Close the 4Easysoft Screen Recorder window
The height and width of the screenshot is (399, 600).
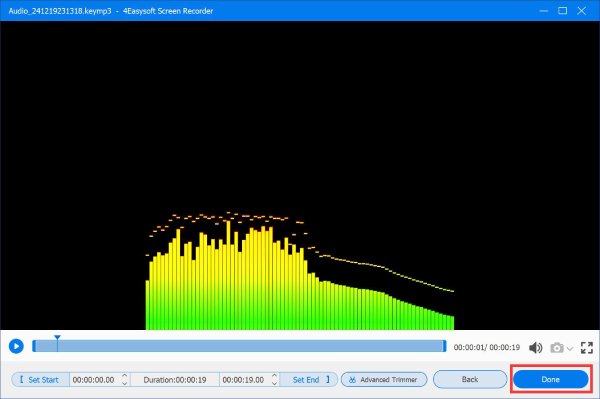[582, 11]
